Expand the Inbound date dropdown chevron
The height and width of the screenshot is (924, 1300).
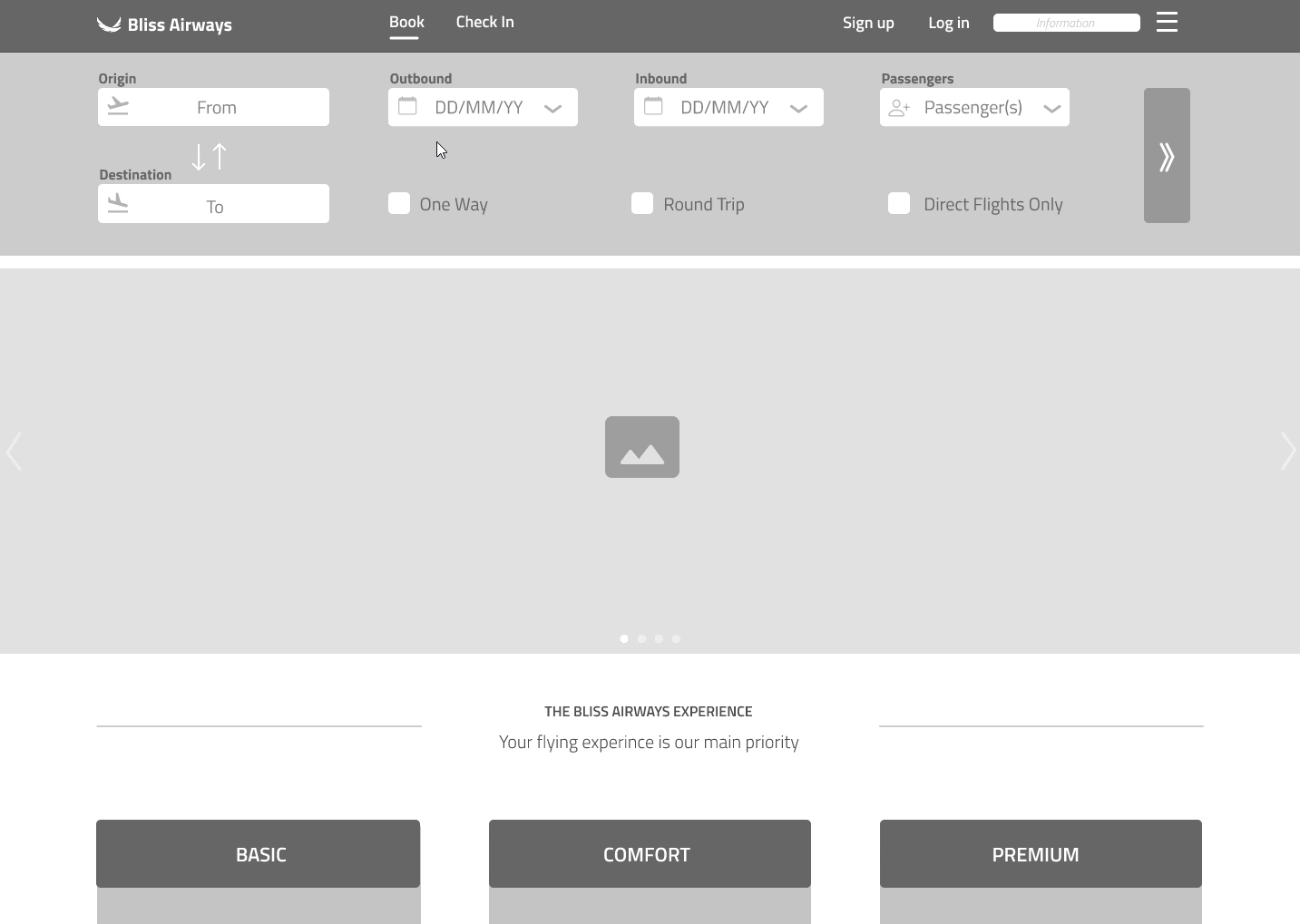pyautogui.click(x=798, y=109)
